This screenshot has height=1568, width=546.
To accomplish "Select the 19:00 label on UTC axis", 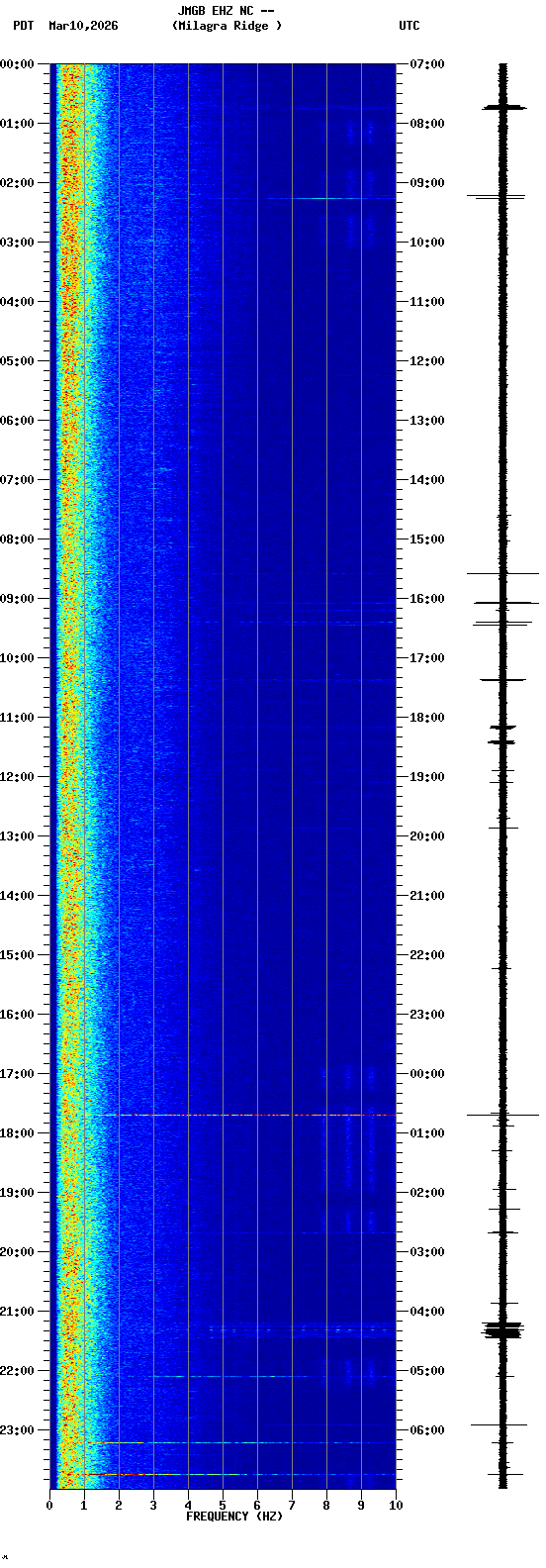I will click(427, 777).
